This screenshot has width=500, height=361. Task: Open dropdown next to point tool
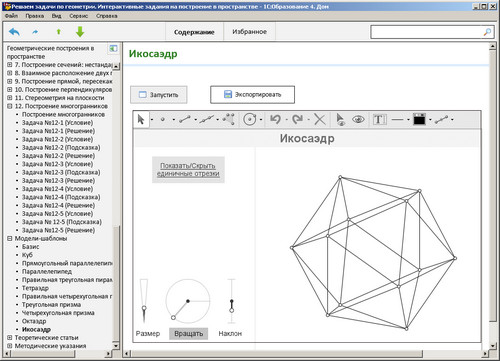click(174, 119)
